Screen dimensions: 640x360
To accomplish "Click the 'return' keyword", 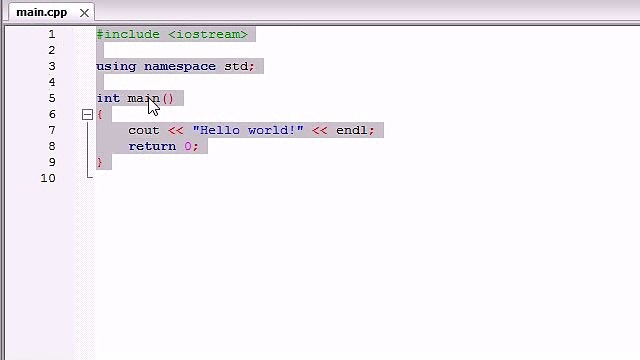I will coord(152,147).
